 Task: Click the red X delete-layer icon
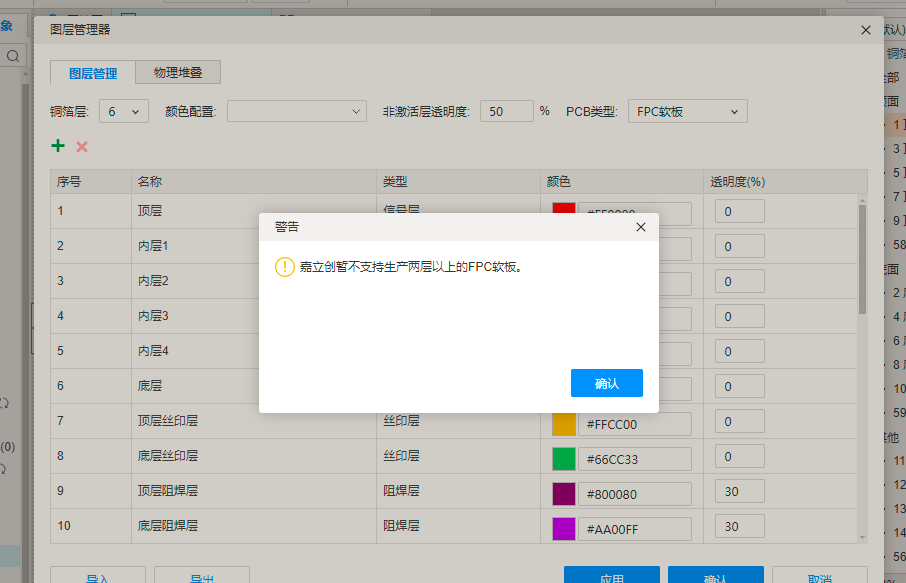(x=82, y=147)
